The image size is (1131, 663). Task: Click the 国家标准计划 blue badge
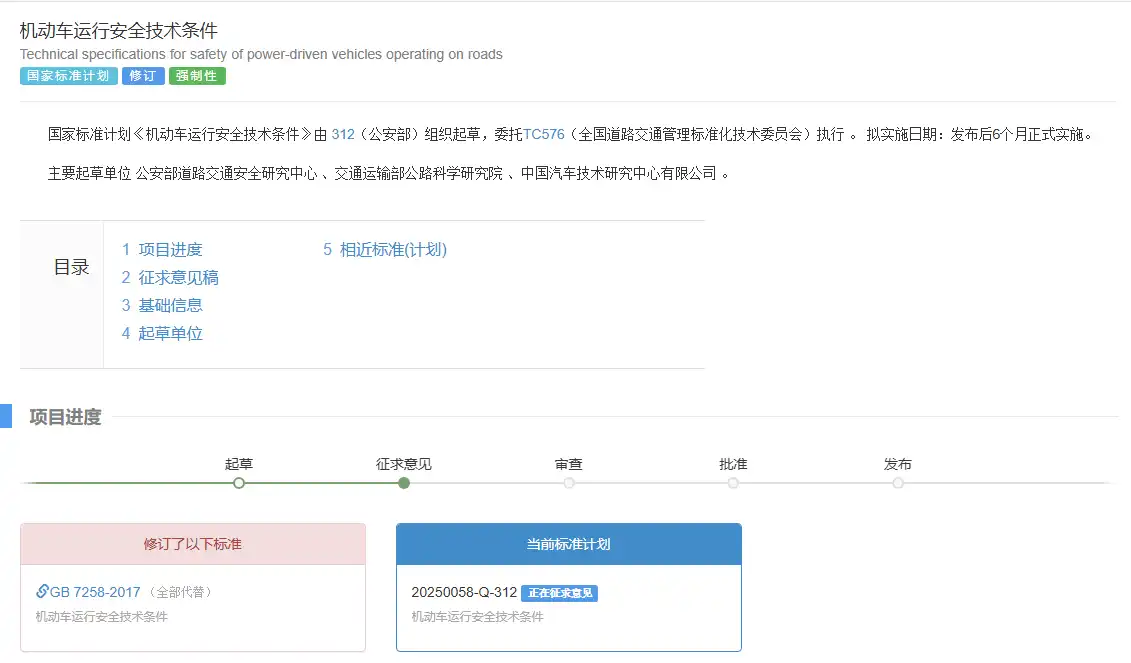[68, 75]
